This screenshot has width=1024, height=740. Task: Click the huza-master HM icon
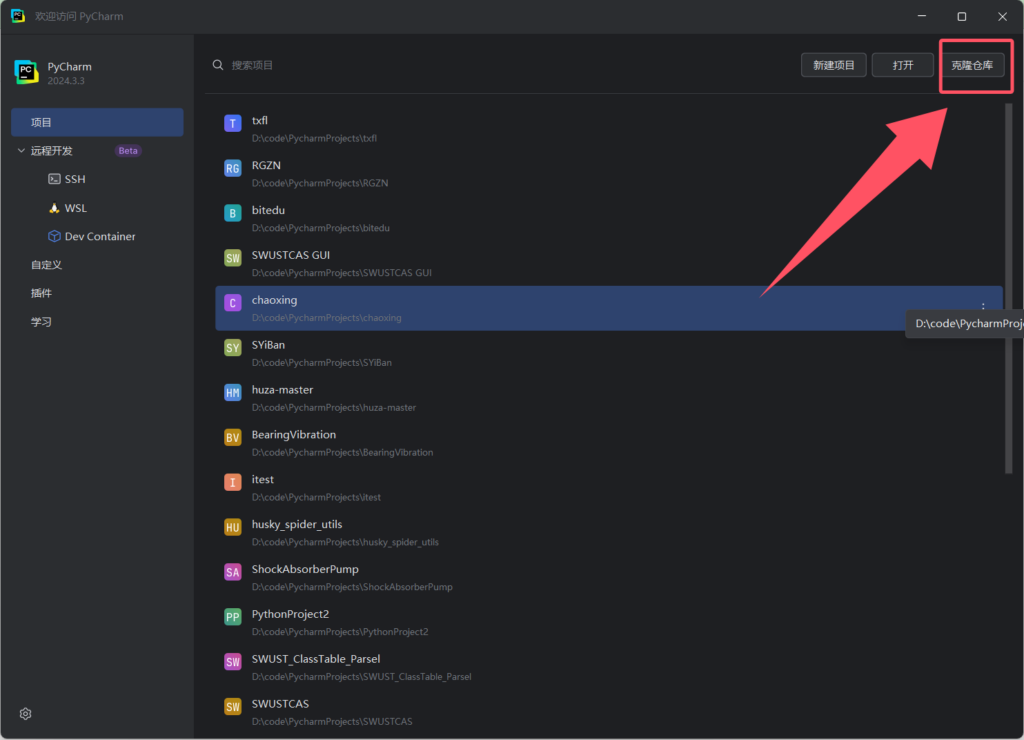pyautogui.click(x=233, y=393)
